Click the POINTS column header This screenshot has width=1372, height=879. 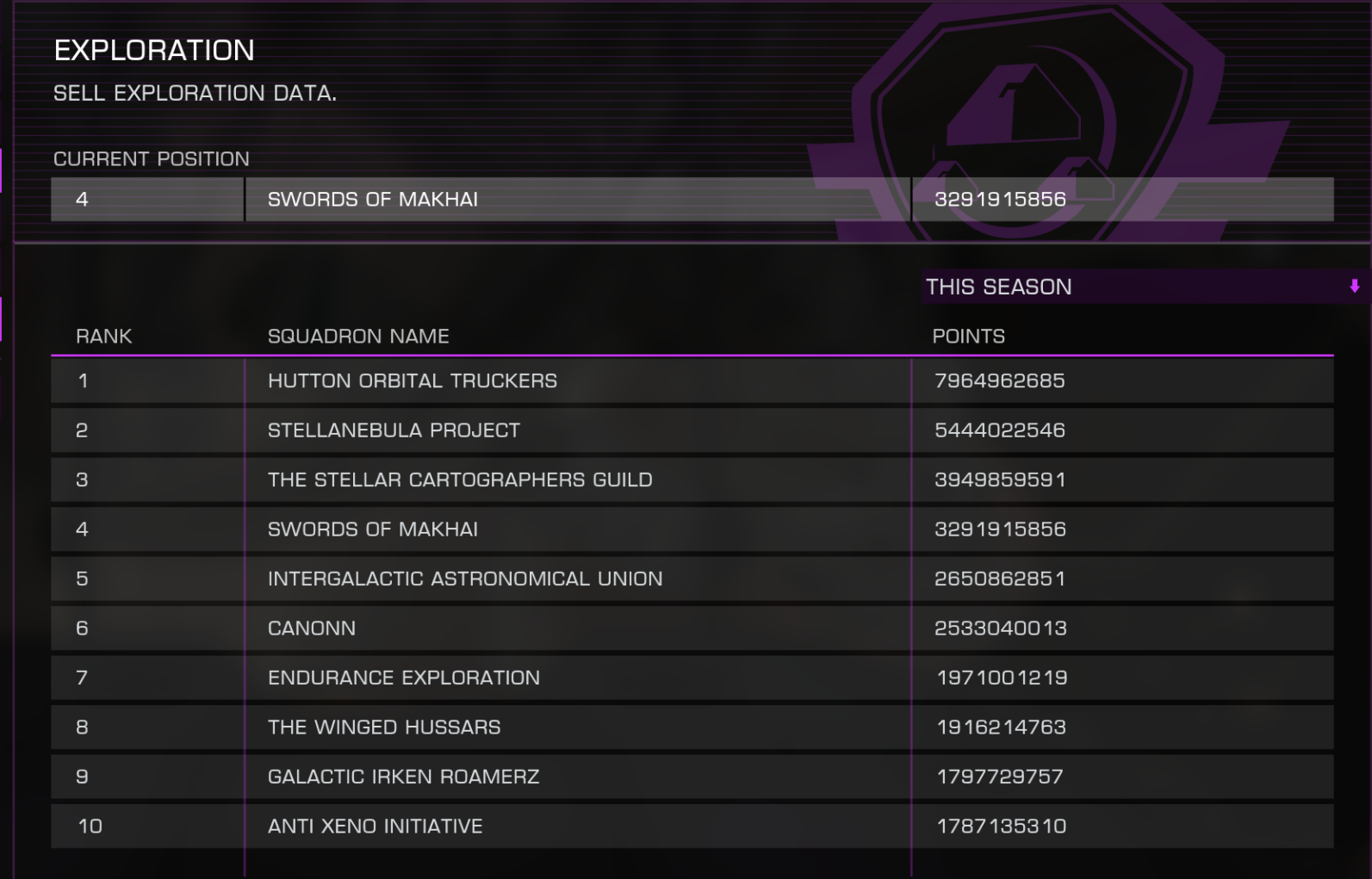[x=969, y=337]
